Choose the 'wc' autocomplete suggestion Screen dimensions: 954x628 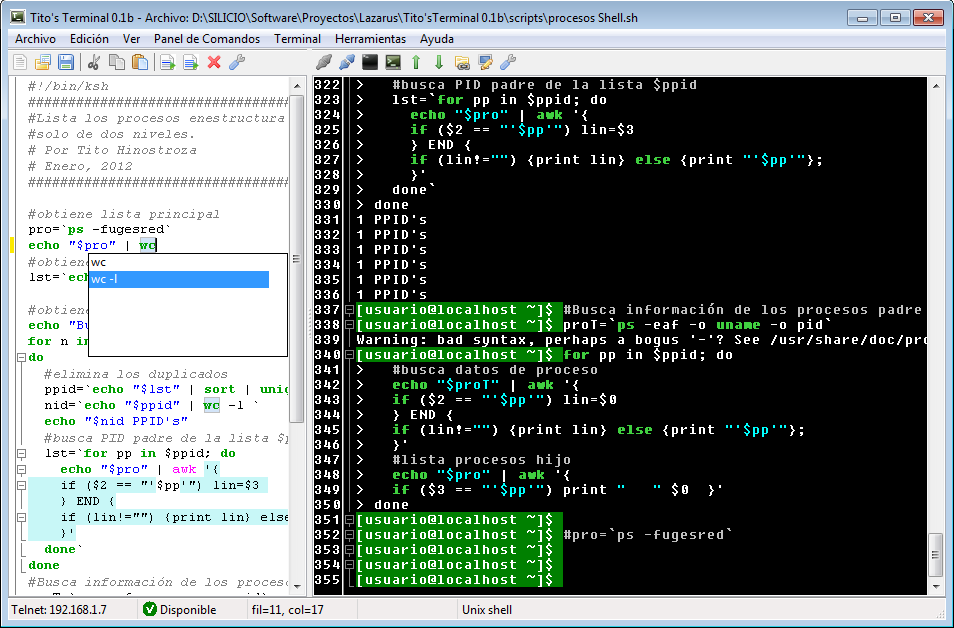tap(178, 262)
